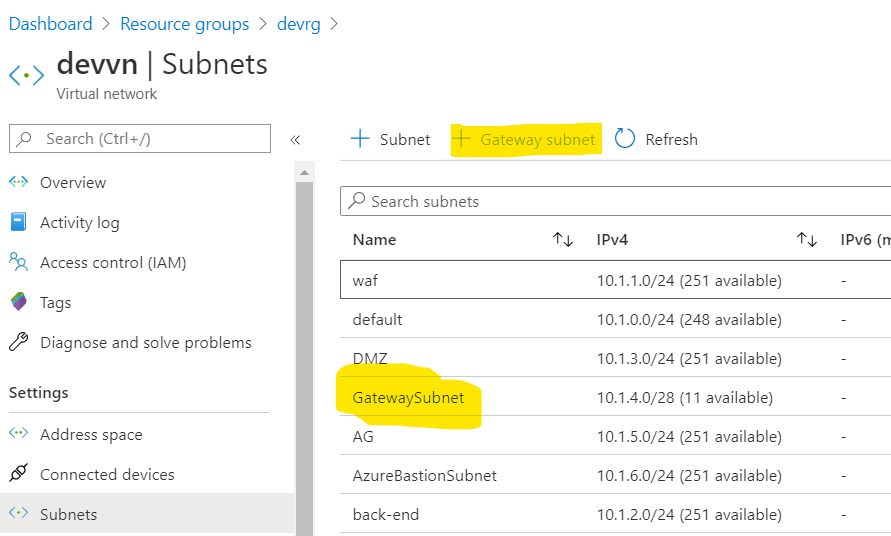Focus the Search subnets field
The image size is (891, 536).
click(x=620, y=201)
